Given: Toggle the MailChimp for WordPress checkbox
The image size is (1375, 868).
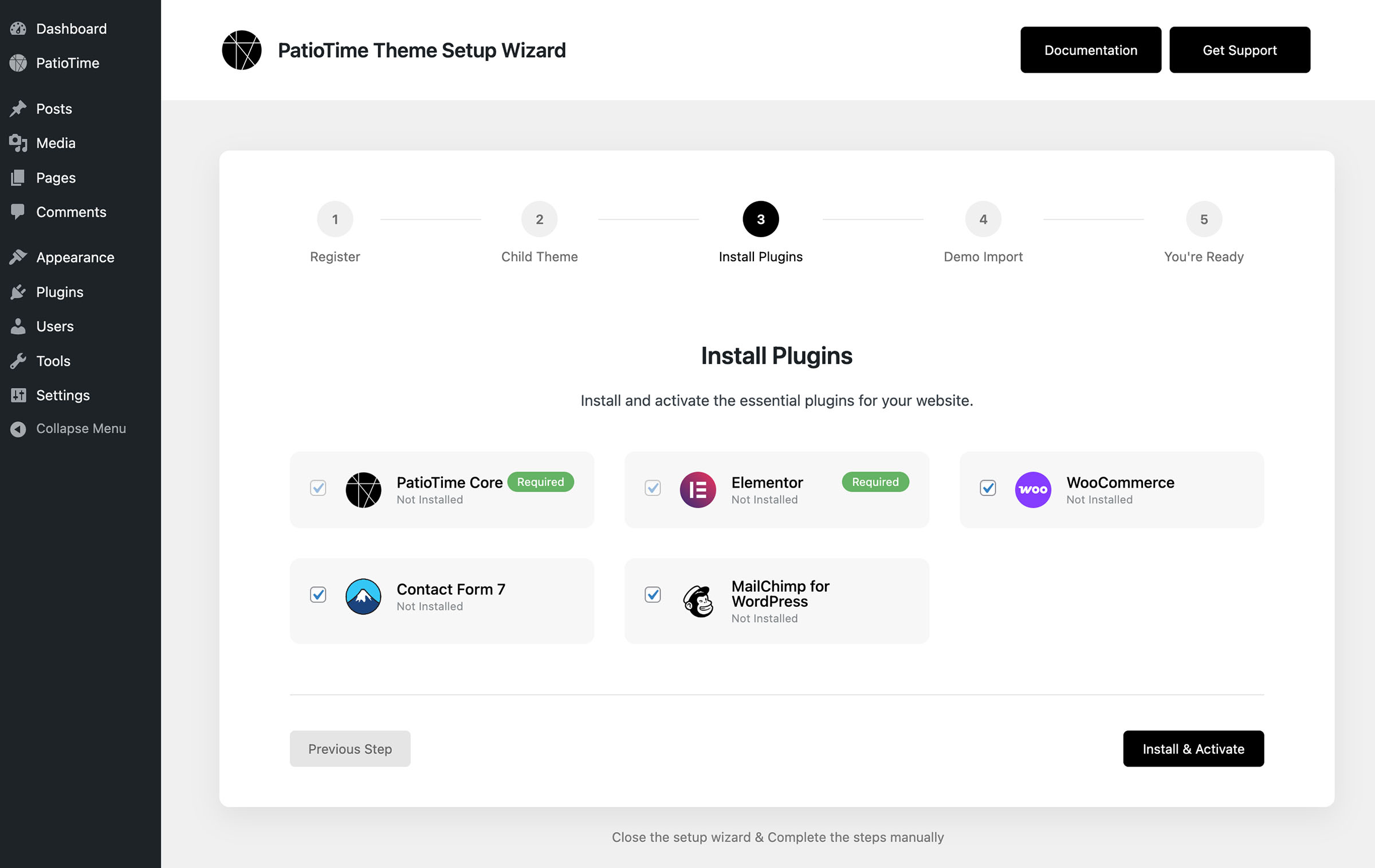Looking at the screenshot, I should (x=653, y=595).
